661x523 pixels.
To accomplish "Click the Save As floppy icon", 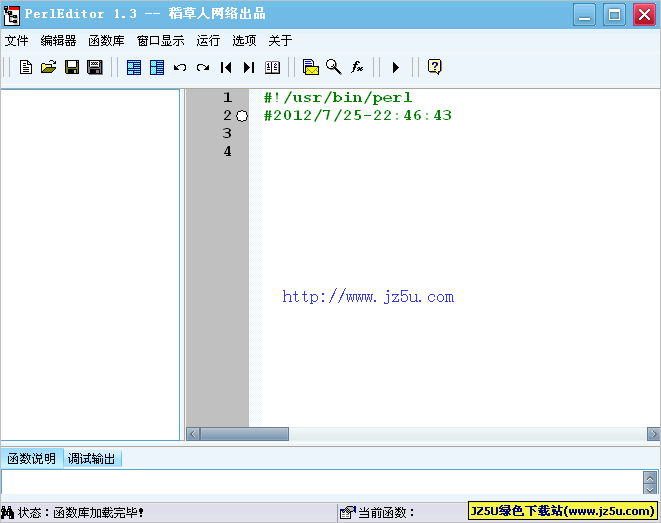I will pyautogui.click(x=94, y=67).
